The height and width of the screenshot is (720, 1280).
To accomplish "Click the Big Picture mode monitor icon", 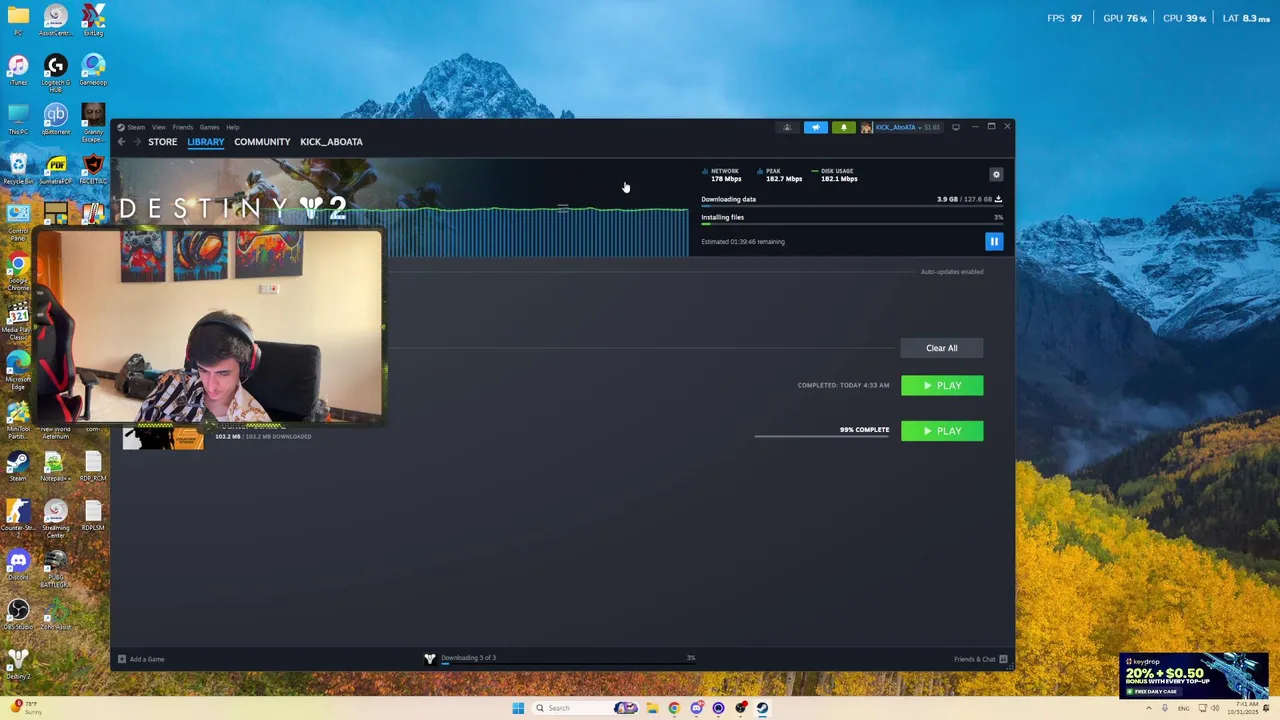I will click(956, 127).
